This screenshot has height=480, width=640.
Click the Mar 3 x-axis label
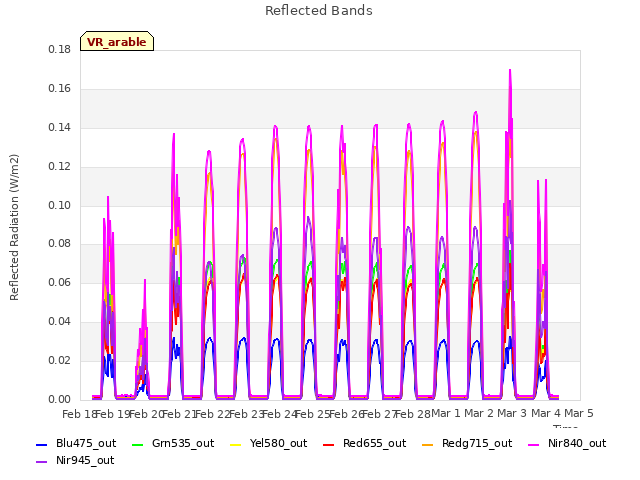(x=512, y=413)
